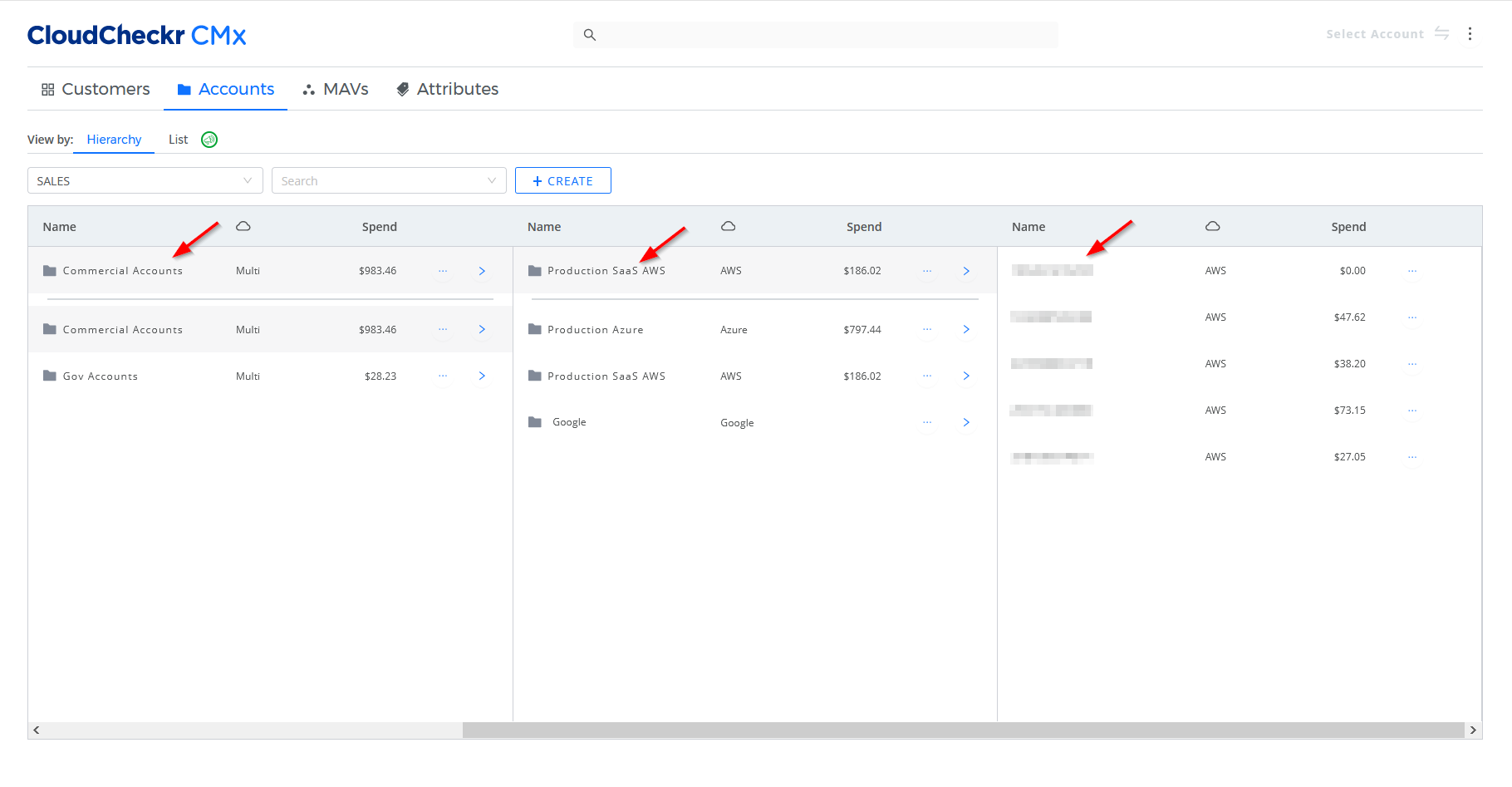Click the scrollbar left arrow
The height and width of the screenshot is (787, 1512).
[x=36, y=730]
